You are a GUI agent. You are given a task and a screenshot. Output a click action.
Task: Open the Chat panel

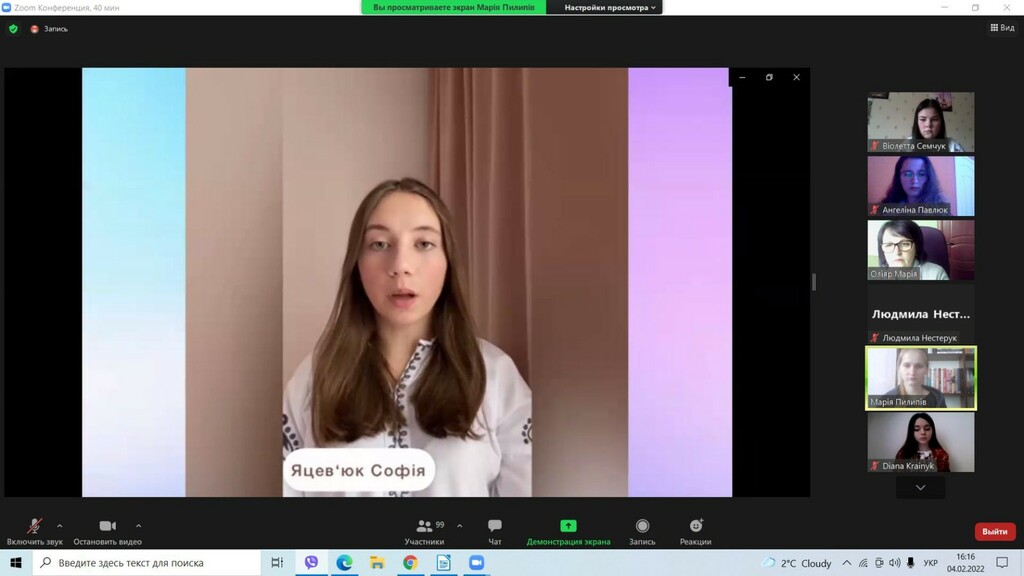point(495,526)
